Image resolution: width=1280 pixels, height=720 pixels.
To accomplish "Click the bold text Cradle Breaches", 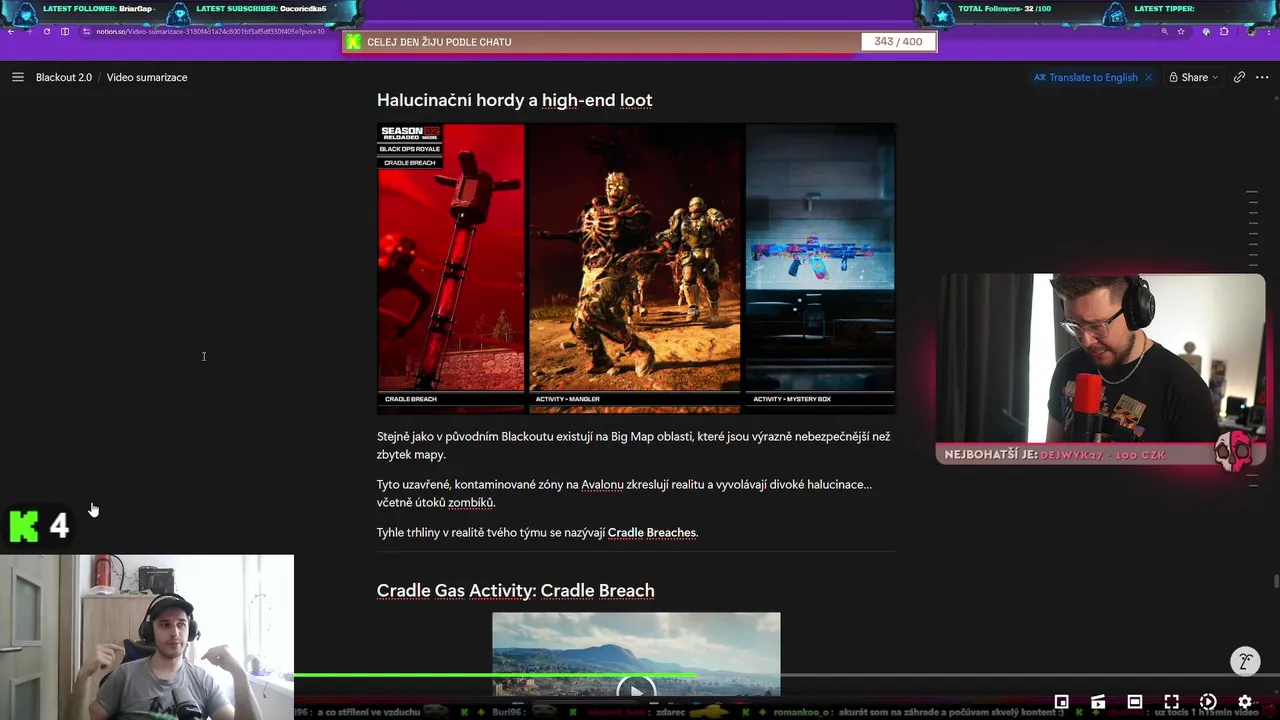I will pyautogui.click(x=651, y=532).
